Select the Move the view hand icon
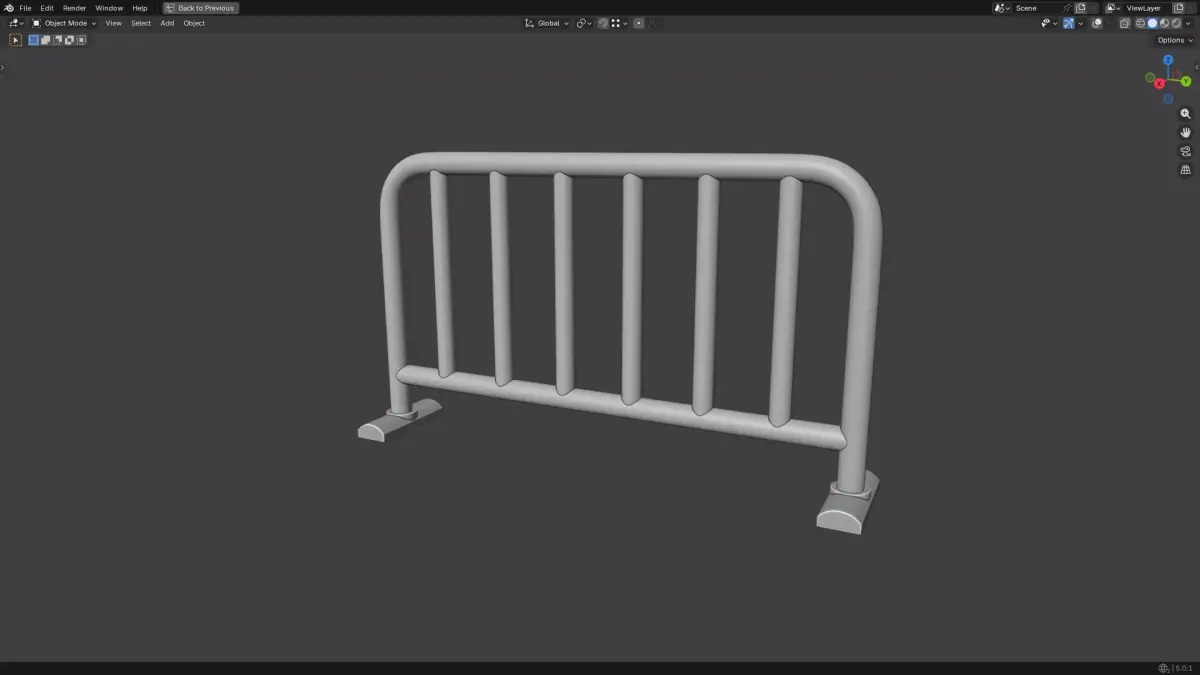Image resolution: width=1200 pixels, height=675 pixels. click(x=1185, y=132)
